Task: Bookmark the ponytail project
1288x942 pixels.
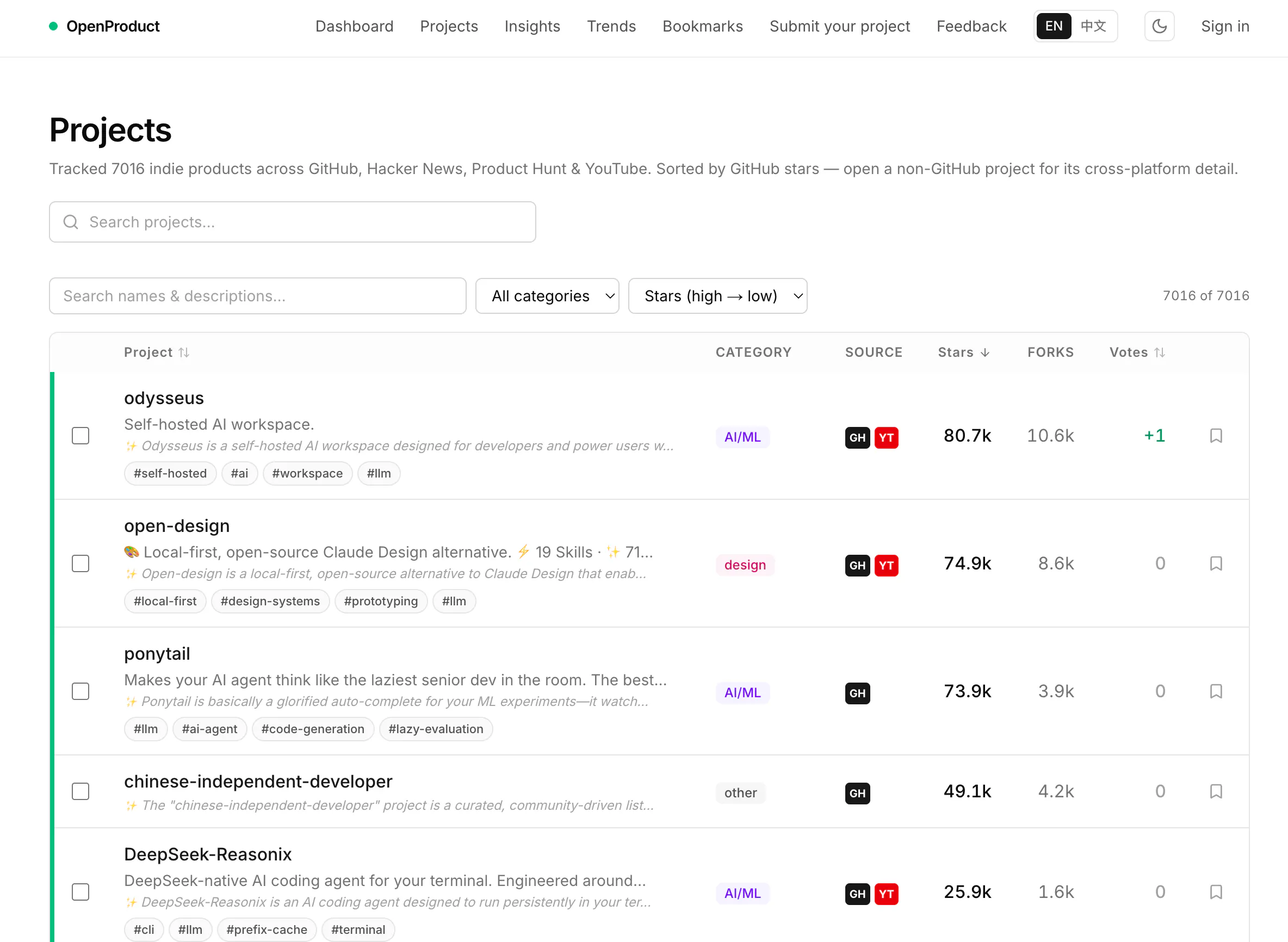Action: pyautogui.click(x=1216, y=691)
